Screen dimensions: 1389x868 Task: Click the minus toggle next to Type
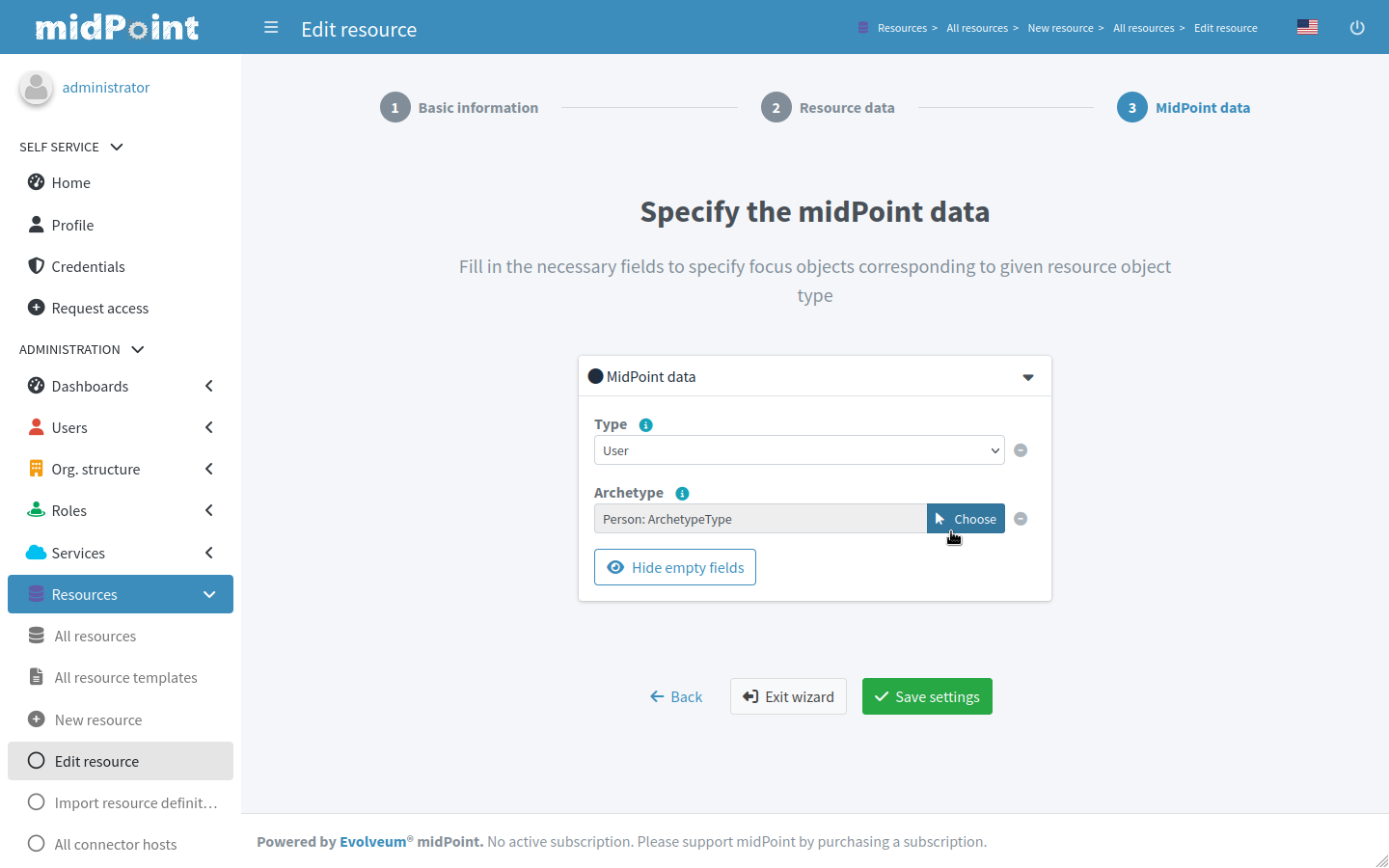click(x=1021, y=449)
